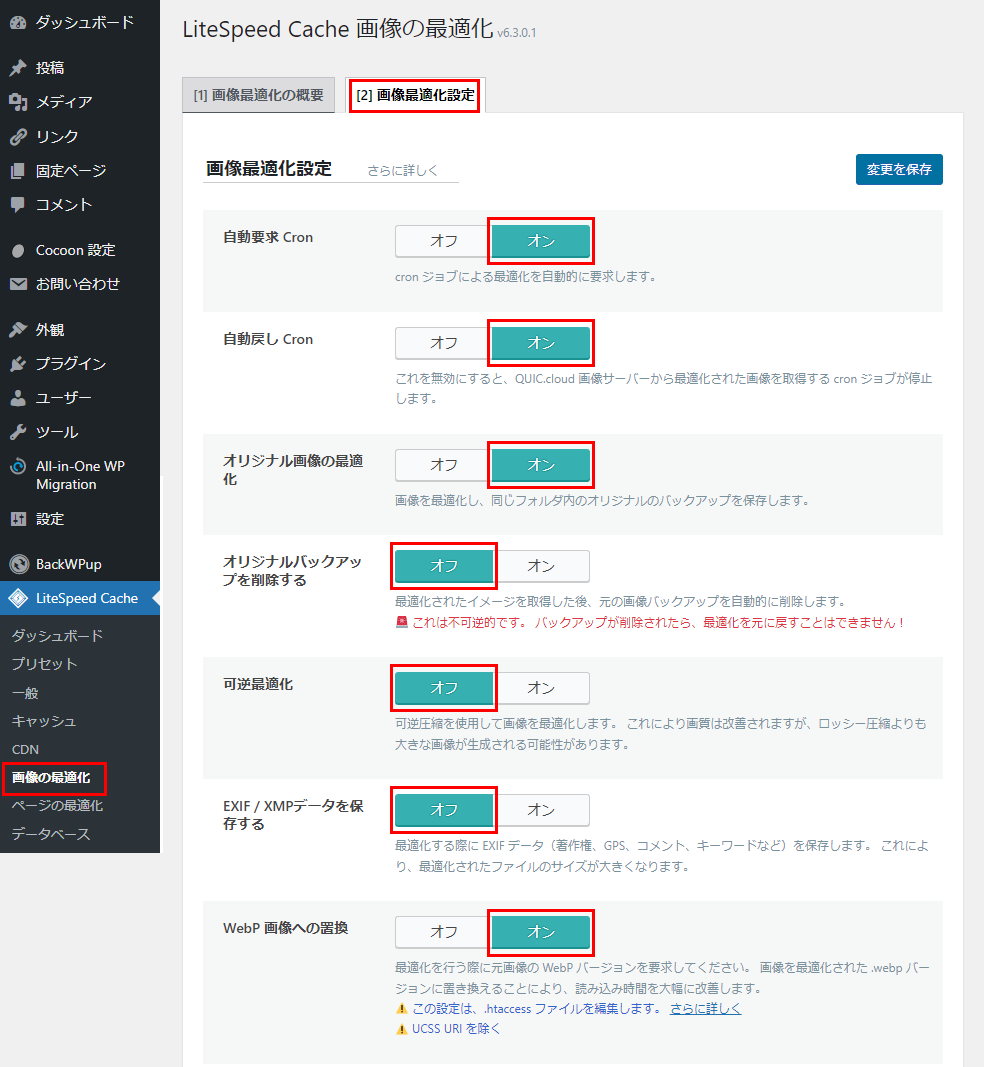984x1067 pixels.
Task: Open ページの最適化 in LiteSpeed submenu
Action: tap(57, 805)
